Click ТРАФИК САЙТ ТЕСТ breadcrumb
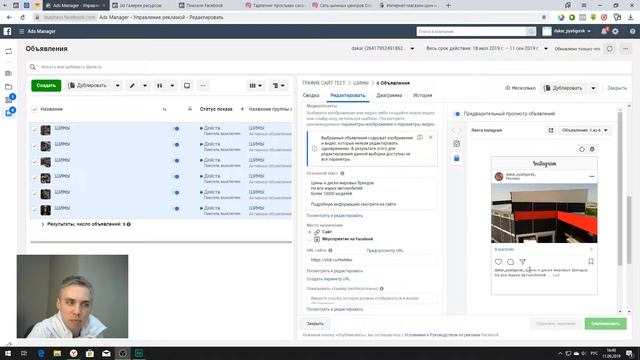The width and height of the screenshot is (640, 360). [x=324, y=83]
